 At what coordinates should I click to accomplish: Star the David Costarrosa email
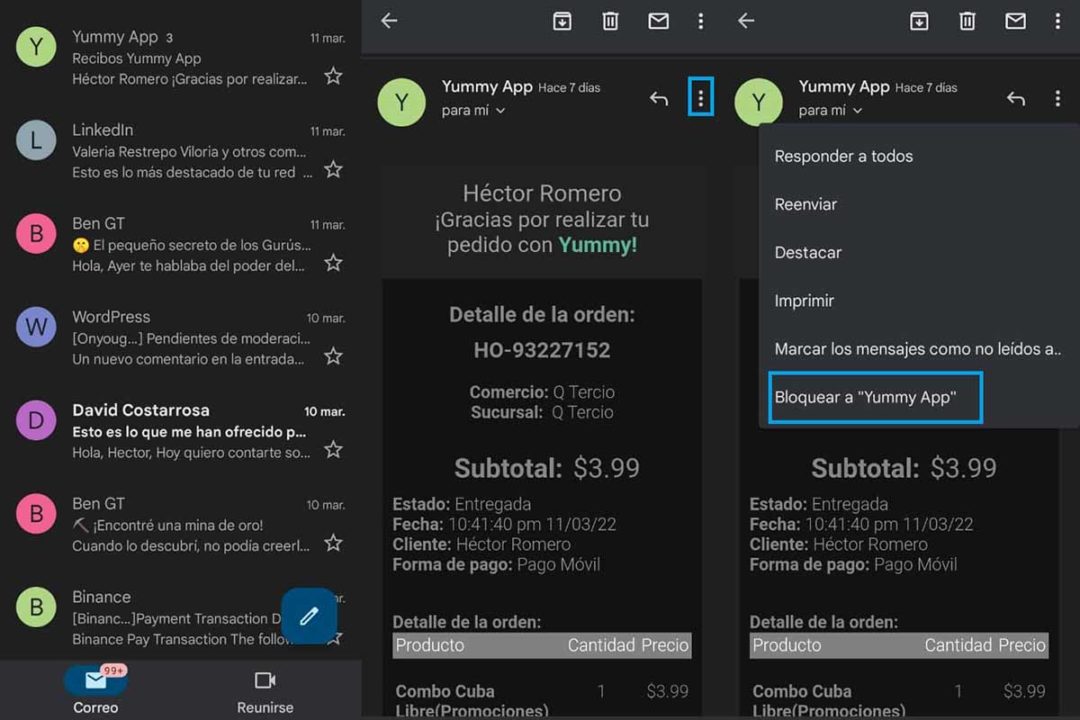333,450
